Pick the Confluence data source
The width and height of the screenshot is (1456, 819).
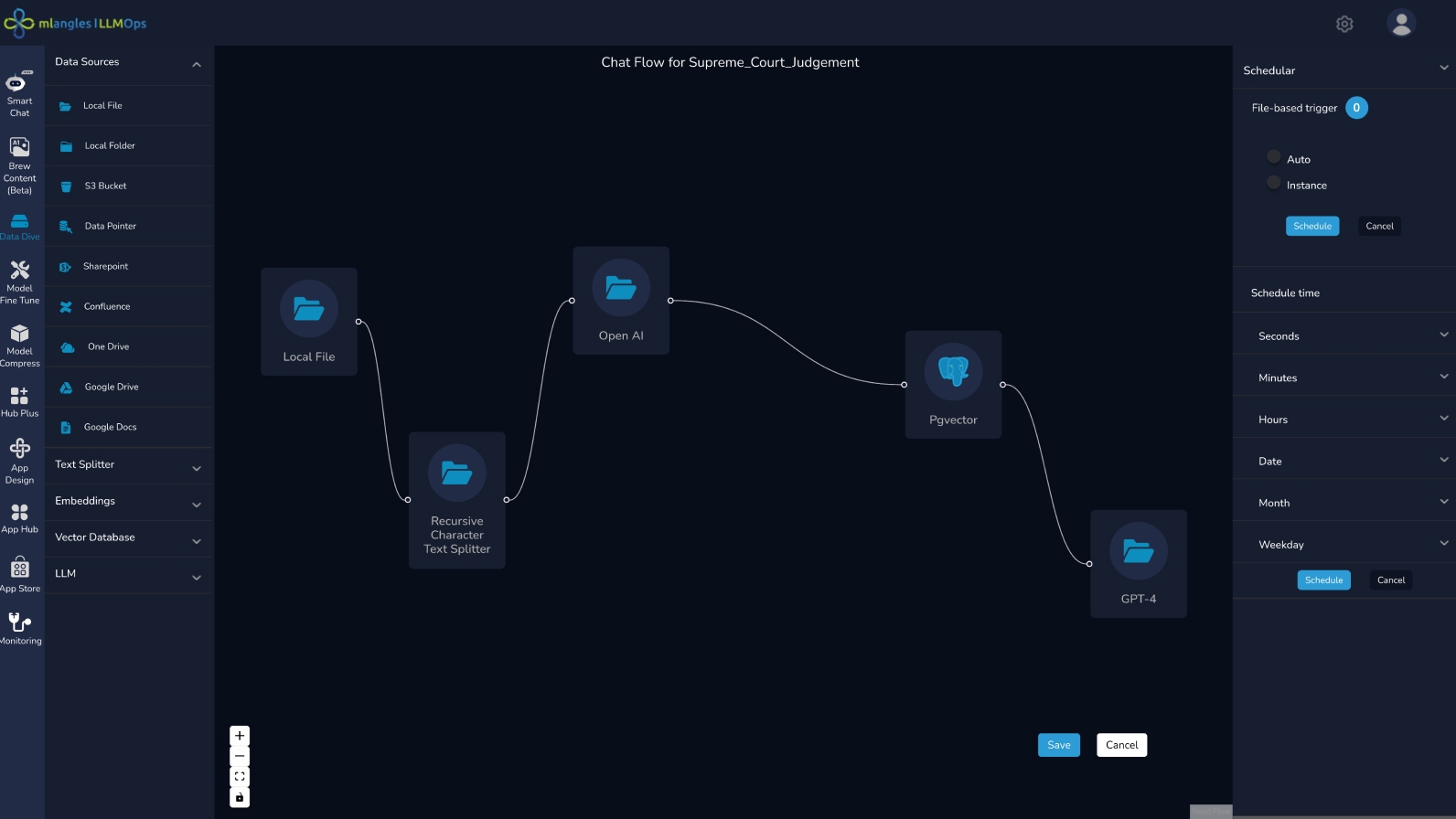tap(129, 306)
